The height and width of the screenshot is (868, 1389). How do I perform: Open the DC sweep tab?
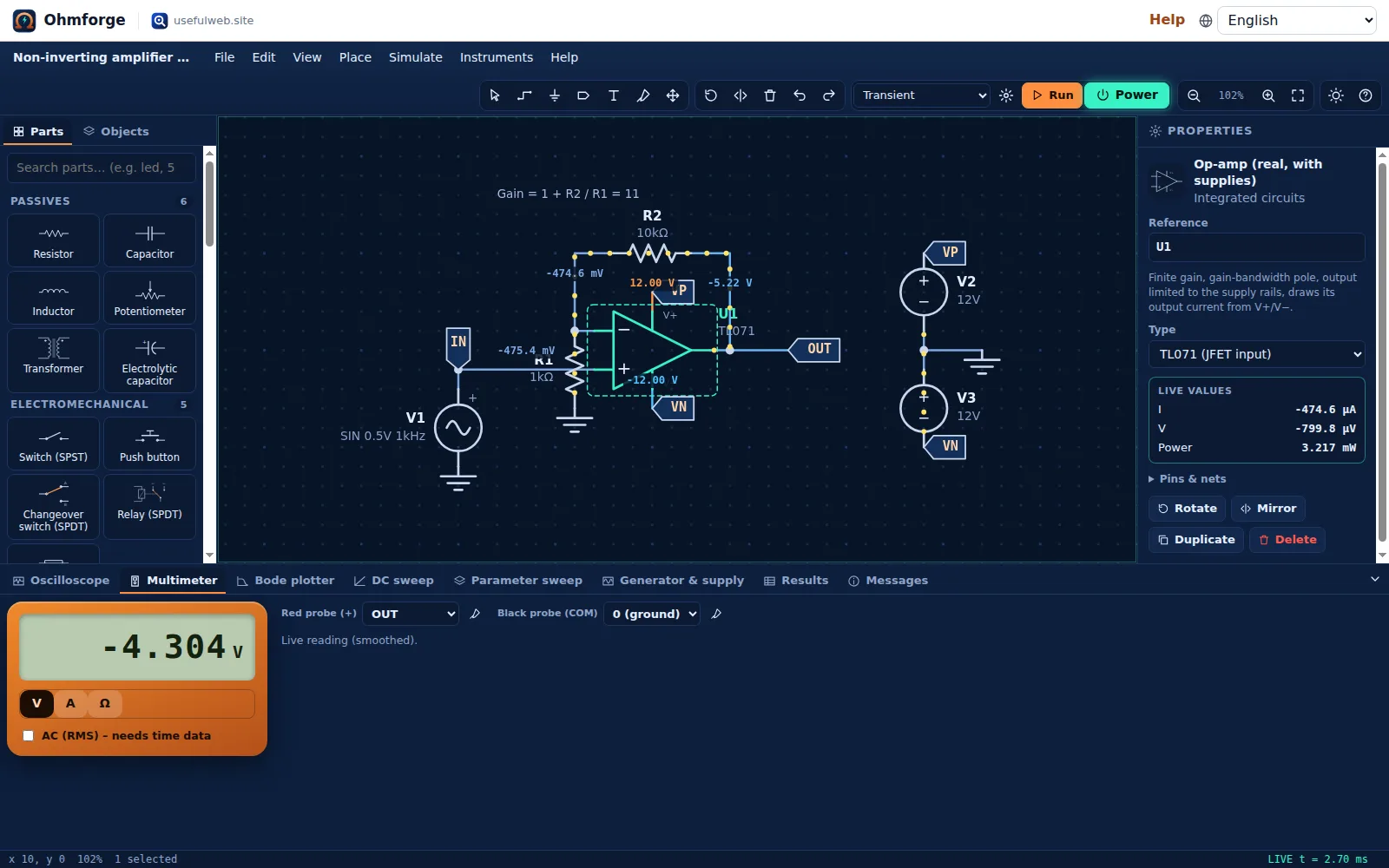click(393, 581)
